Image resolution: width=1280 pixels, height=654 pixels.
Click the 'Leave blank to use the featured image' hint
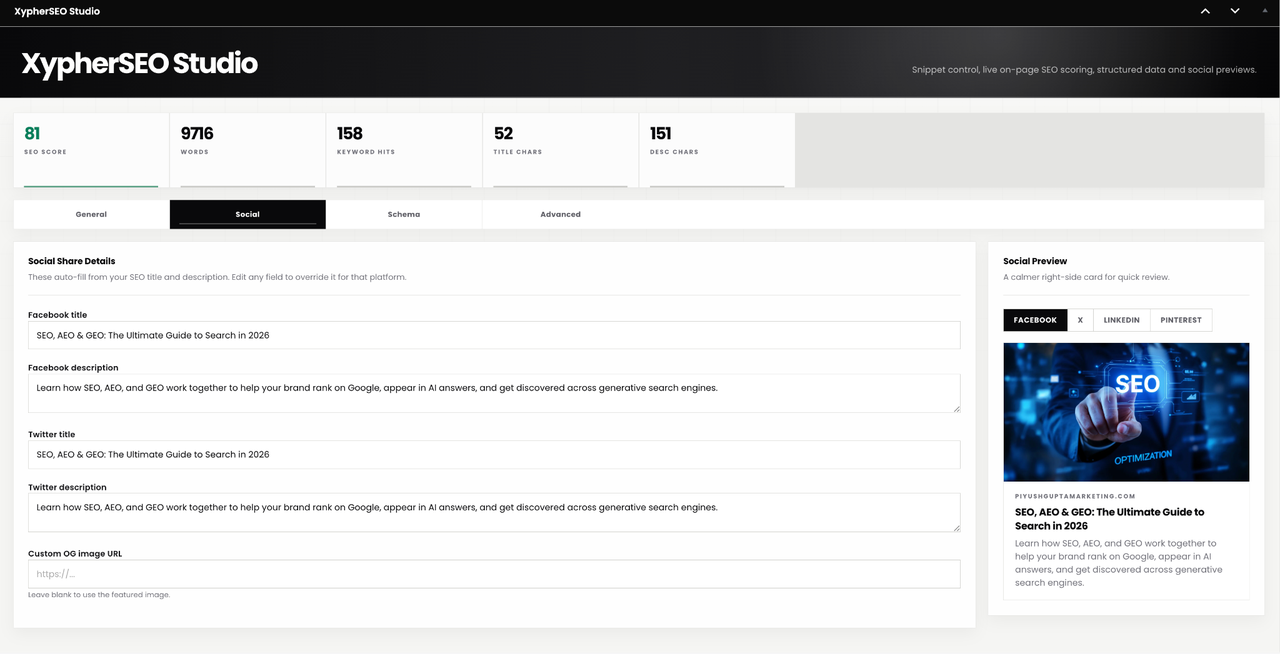(x=99, y=595)
